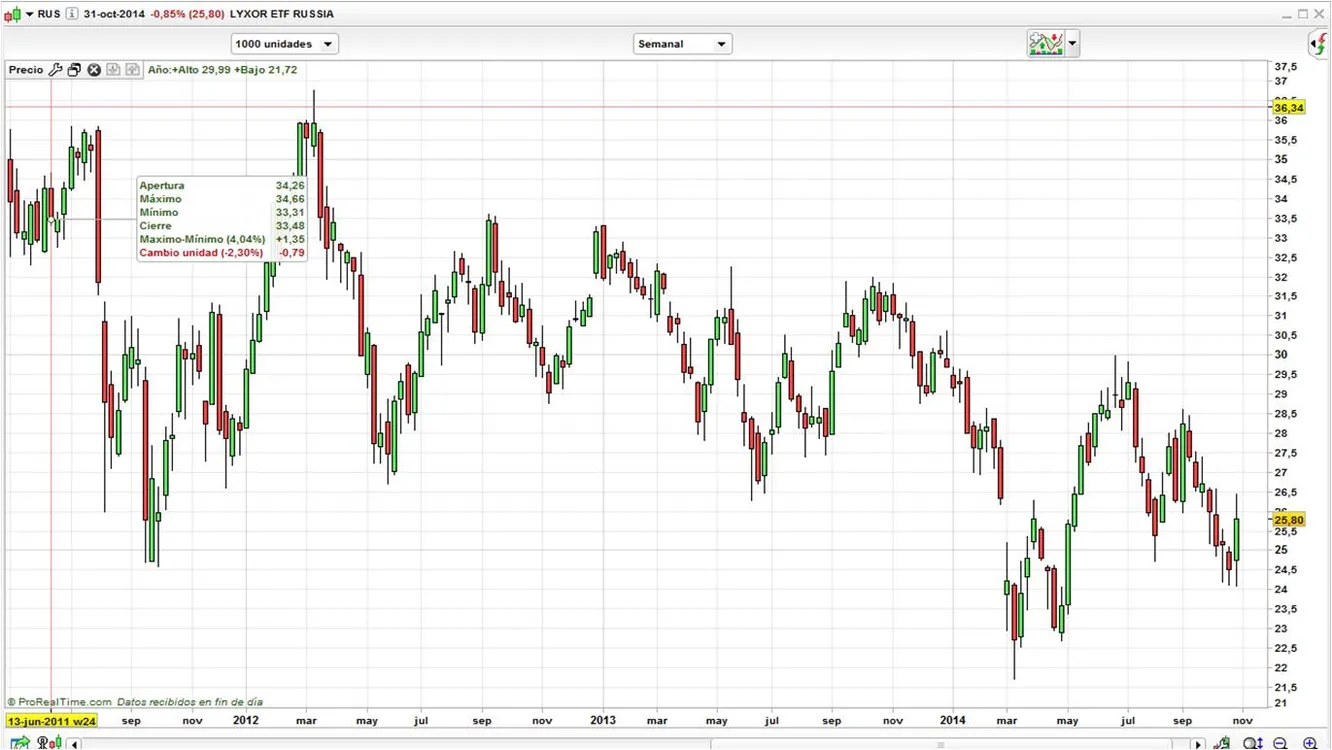This screenshot has width=1332, height=750.
Task: Click the red-green arrows icon on right edge
Action: pos(1320,44)
